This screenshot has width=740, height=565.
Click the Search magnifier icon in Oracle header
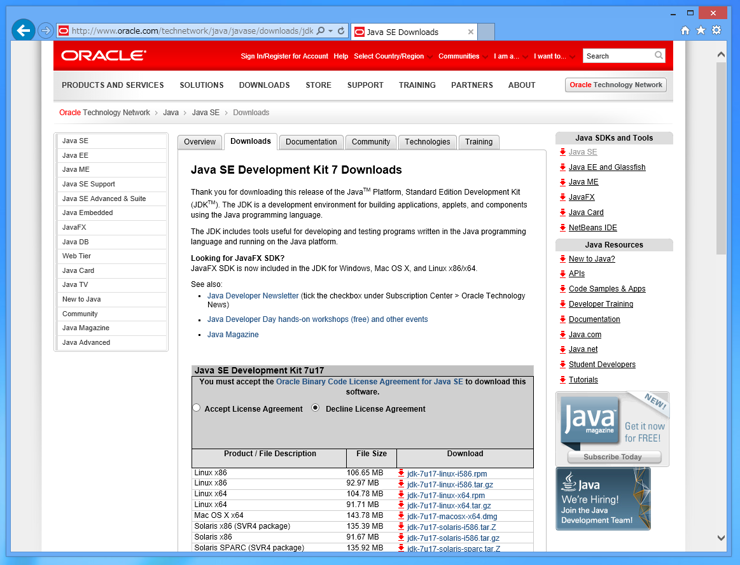[659, 56]
